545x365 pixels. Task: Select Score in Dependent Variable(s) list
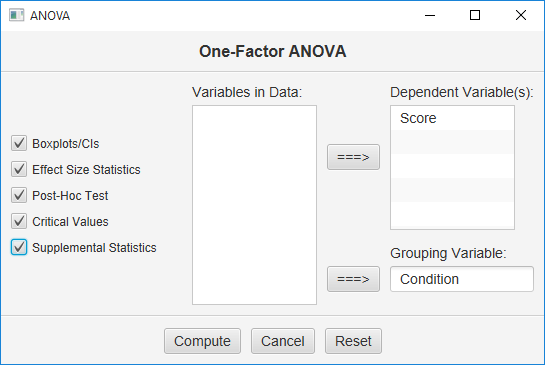click(x=452, y=118)
